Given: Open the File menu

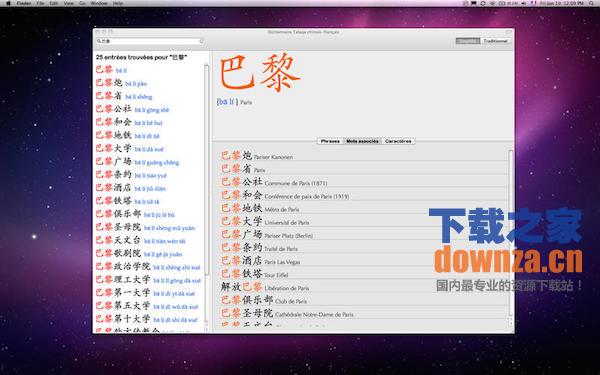Looking at the screenshot, I should pyautogui.click(x=40, y=3).
